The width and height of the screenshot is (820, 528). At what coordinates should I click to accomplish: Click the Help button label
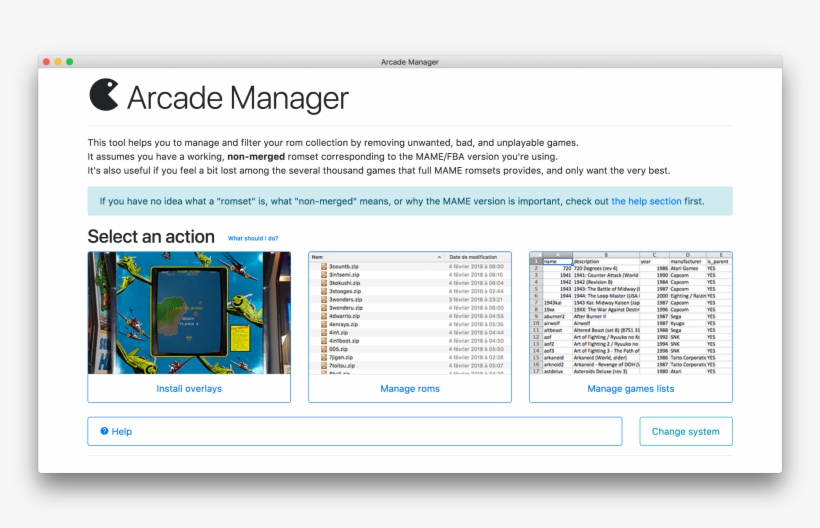[x=121, y=431]
